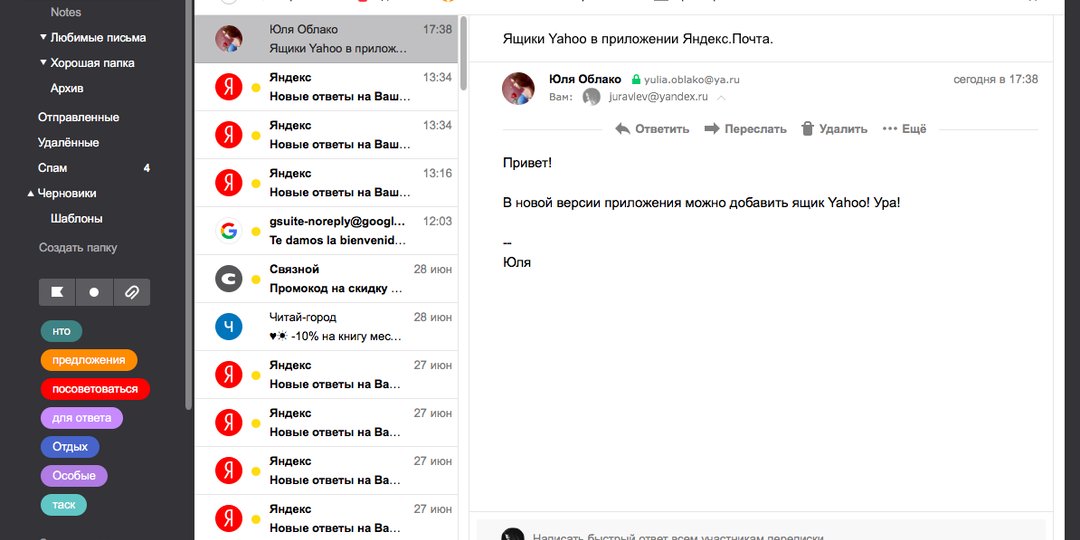Open the Спам folder

(52, 168)
